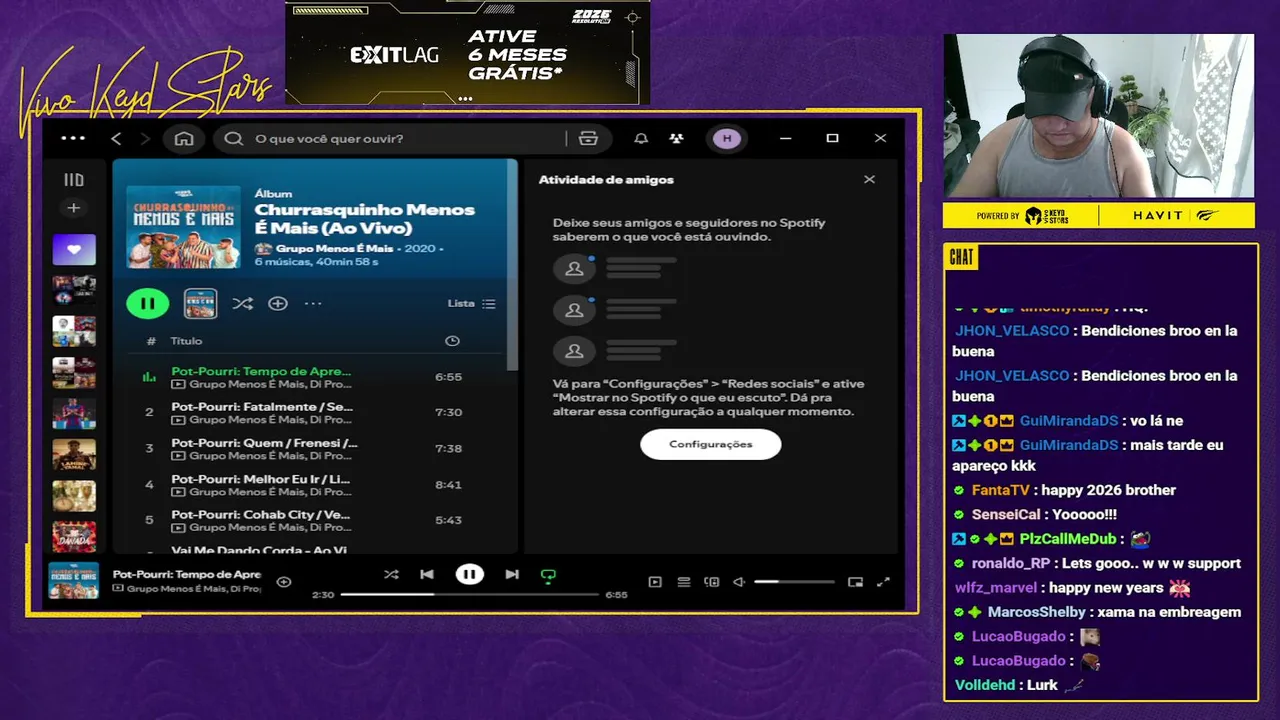This screenshot has height=720, width=1280.
Task: Open the Now Playing view icon
Action: point(655,581)
